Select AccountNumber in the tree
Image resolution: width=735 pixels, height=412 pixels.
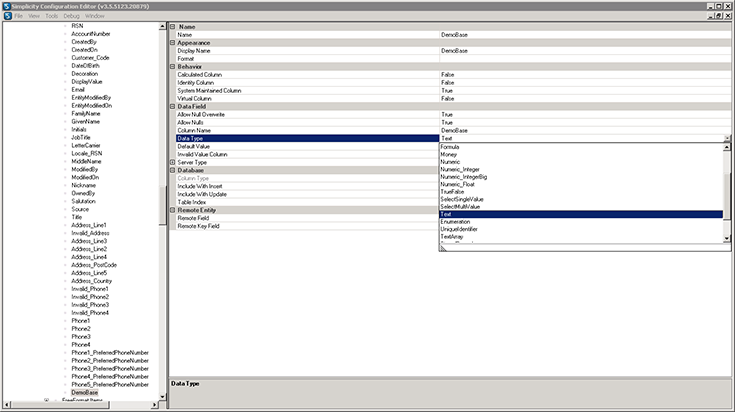tap(90, 34)
